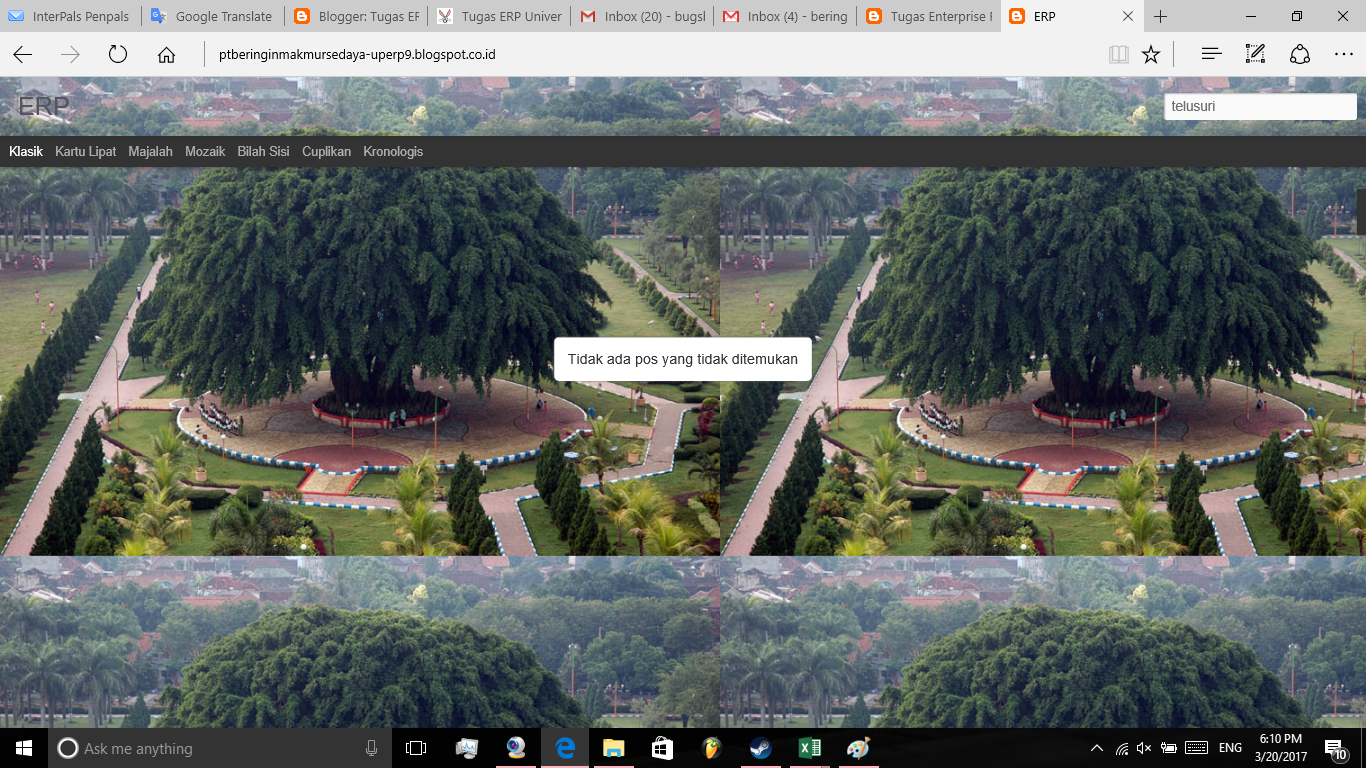Show hidden system tray icons
The height and width of the screenshot is (768, 1366).
point(1097,748)
